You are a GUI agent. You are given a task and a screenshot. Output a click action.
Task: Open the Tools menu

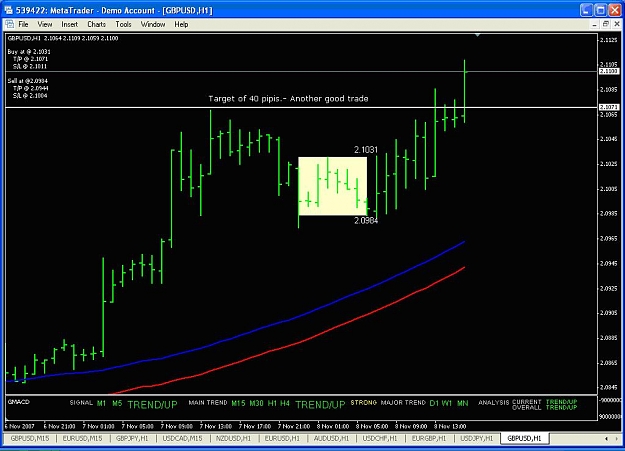tap(123, 24)
